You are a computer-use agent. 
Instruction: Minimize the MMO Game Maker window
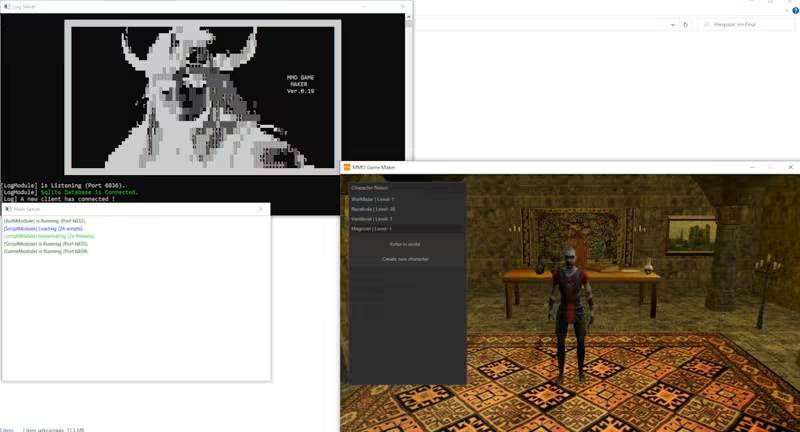pos(752,167)
